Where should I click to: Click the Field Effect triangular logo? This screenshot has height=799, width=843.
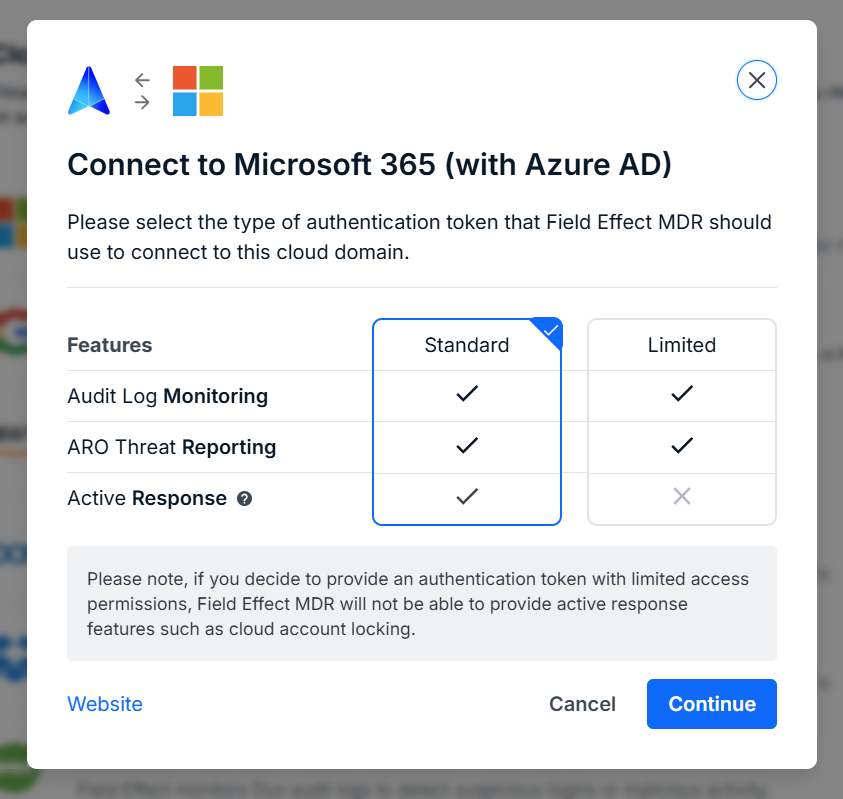point(89,90)
